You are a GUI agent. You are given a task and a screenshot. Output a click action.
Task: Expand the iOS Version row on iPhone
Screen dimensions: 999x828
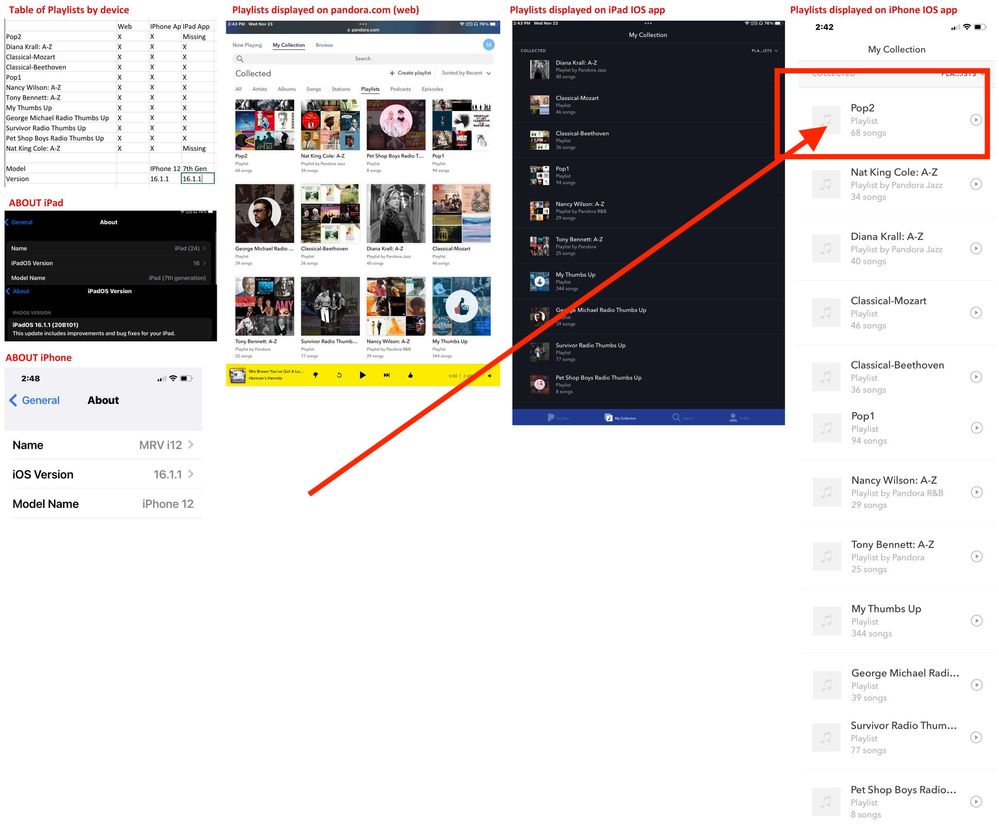pos(191,474)
